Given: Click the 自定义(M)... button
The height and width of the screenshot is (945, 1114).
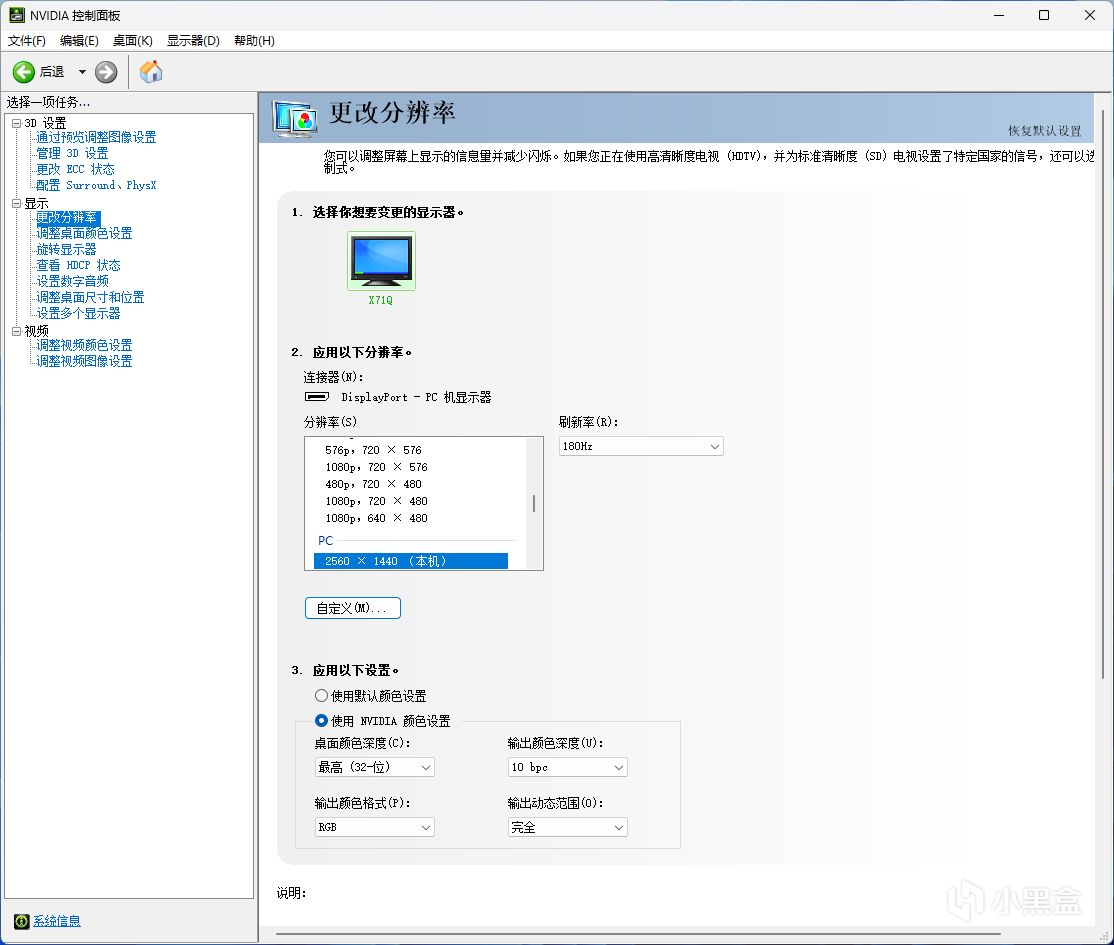Looking at the screenshot, I should tap(352, 608).
